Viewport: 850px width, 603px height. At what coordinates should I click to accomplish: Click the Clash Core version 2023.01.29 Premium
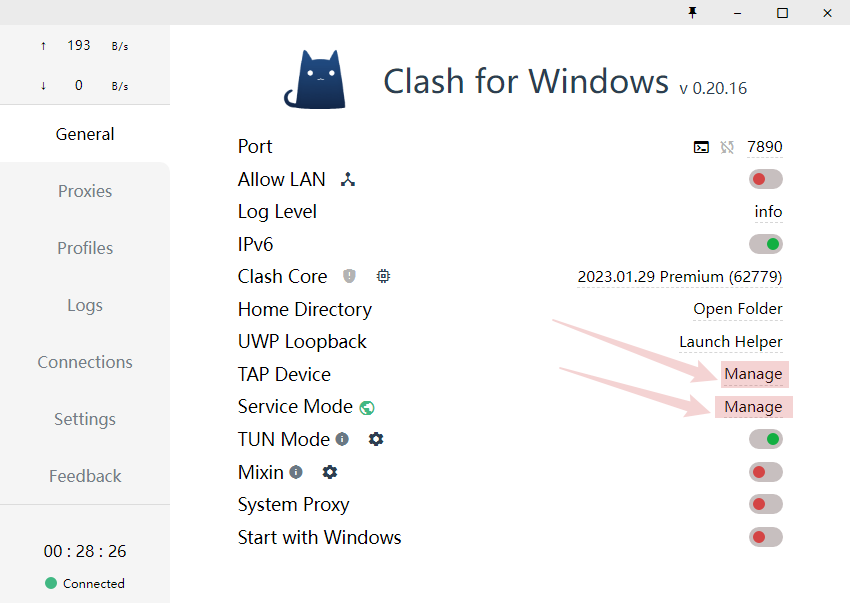(x=680, y=277)
